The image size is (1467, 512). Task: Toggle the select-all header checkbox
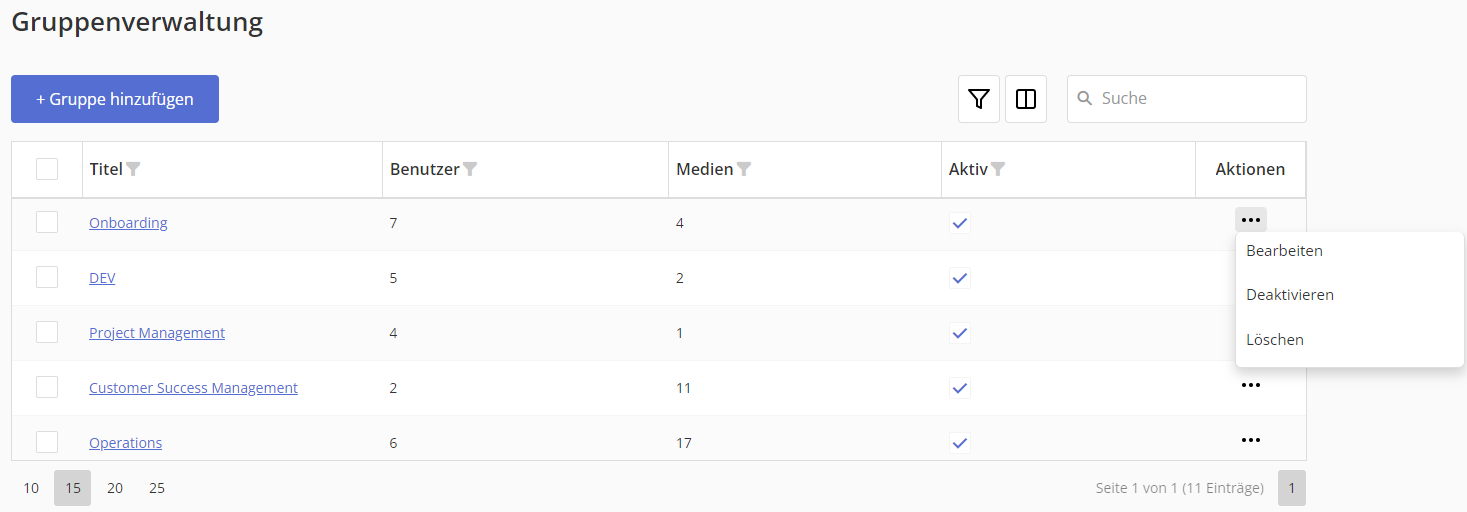click(x=47, y=169)
